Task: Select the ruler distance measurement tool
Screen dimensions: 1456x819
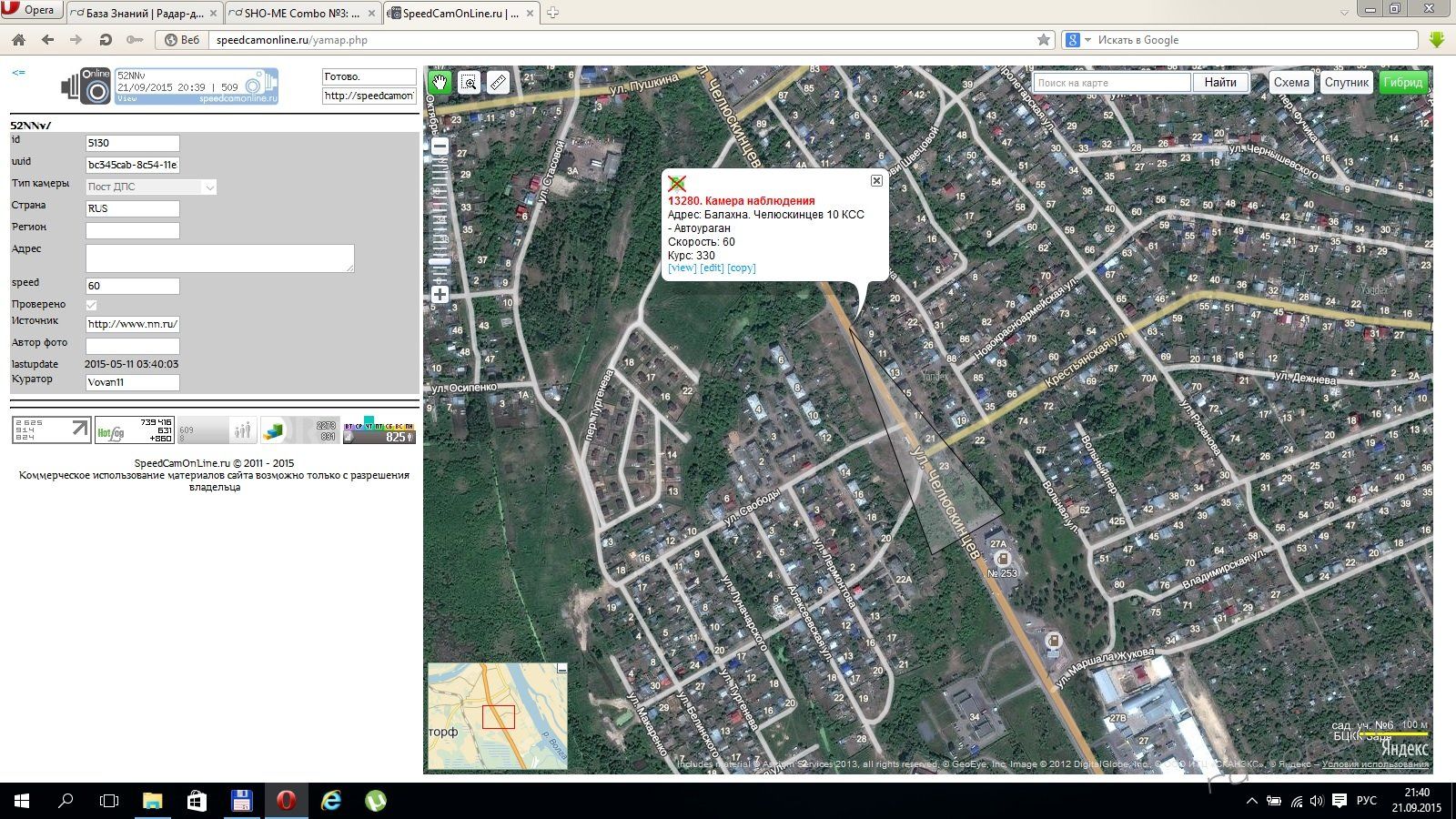Action: pos(498,83)
